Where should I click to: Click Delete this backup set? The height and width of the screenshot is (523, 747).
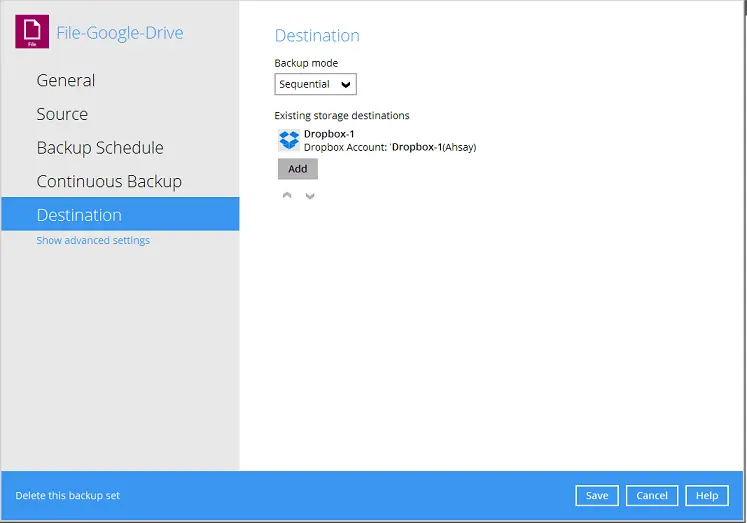point(68,496)
